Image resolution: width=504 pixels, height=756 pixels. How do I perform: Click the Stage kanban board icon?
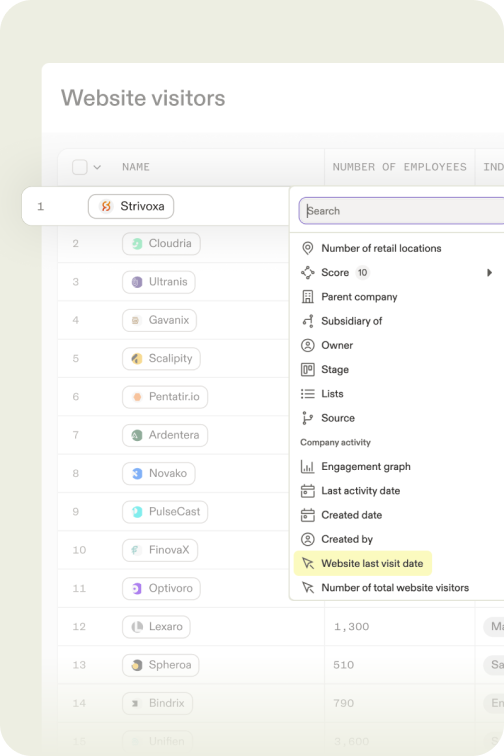point(307,369)
